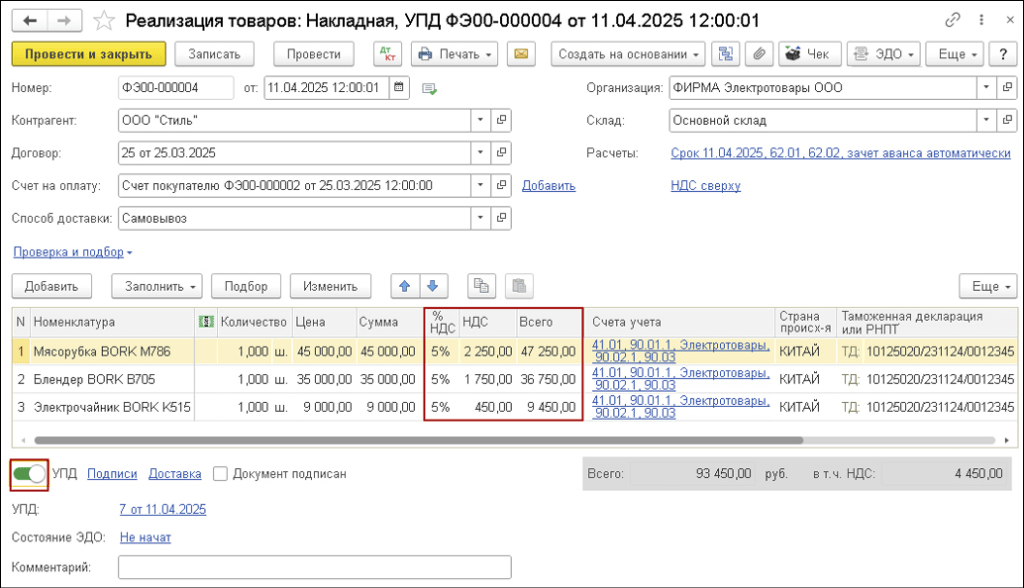Open the calendar picker in date field
The height and width of the screenshot is (588, 1024).
400,88
